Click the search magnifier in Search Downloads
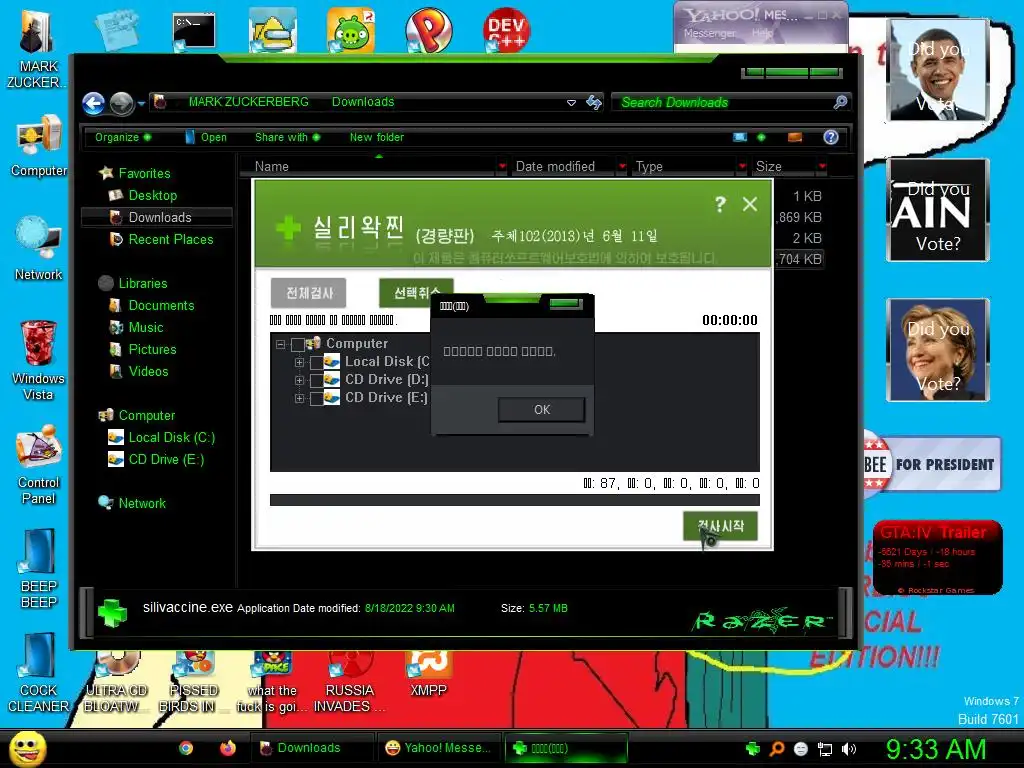Viewport: 1024px width, 768px height. tap(840, 102)
